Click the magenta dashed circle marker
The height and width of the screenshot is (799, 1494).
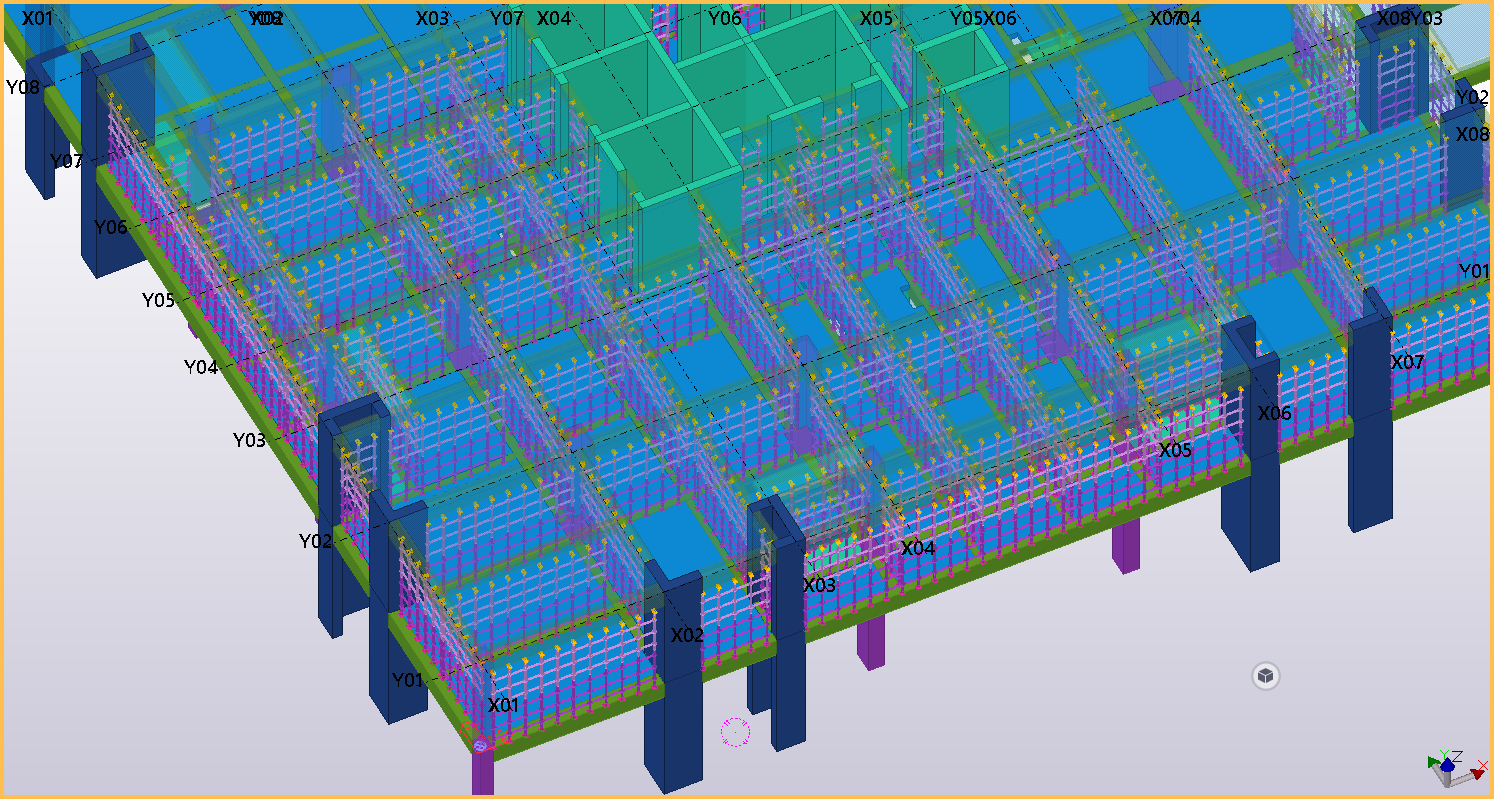click(x=735, y=732)
